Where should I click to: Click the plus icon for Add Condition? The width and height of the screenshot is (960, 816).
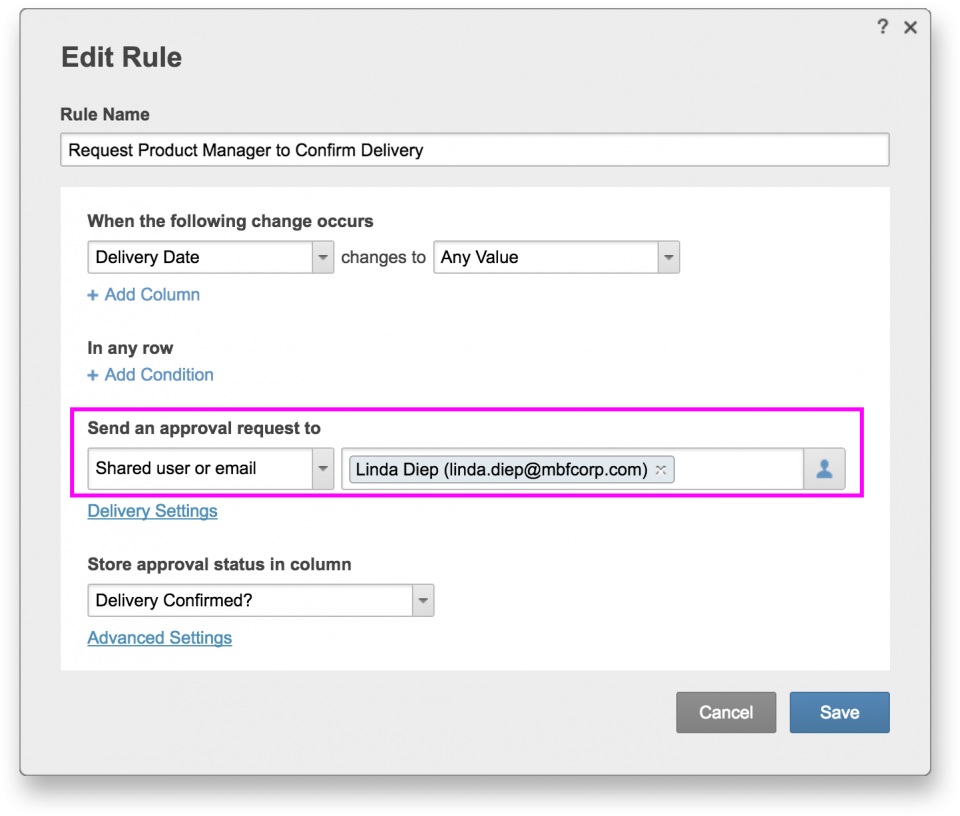click(93, 375)
